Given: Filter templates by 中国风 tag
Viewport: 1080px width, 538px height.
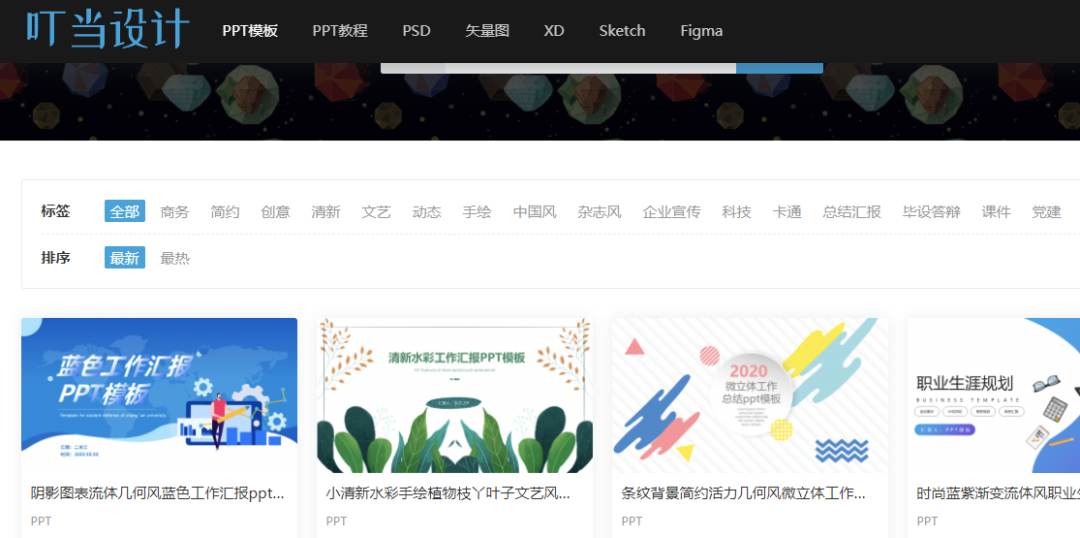Looking at the screenshot, I should click(534, 211).
